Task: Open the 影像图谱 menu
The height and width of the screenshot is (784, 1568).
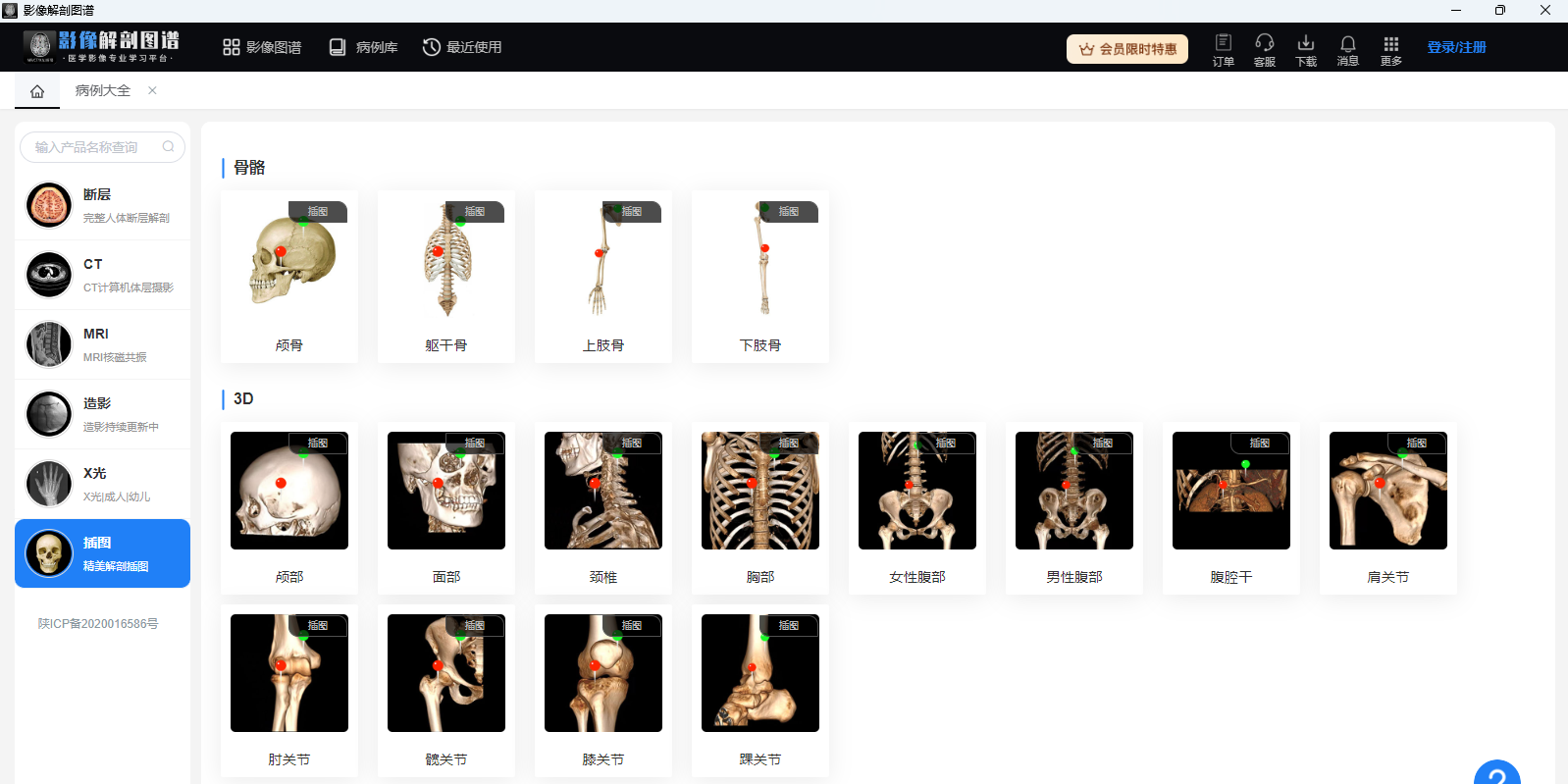Action: [x=262, y=47]
